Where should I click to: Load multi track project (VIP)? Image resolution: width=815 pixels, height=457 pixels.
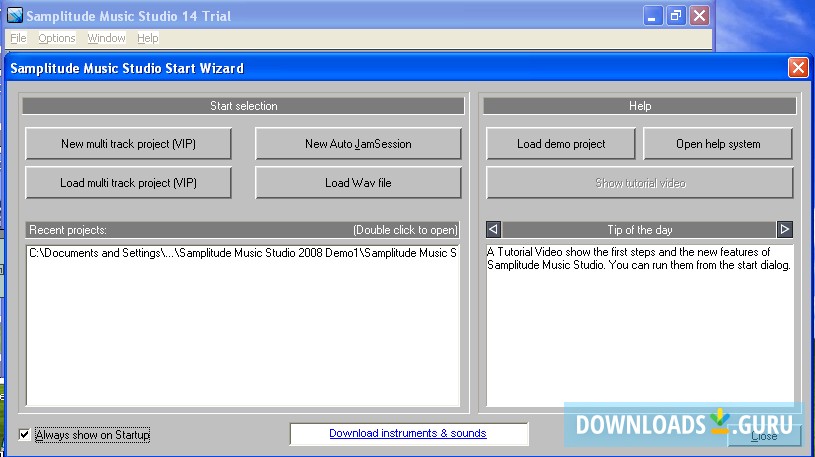tap(128, 182)
